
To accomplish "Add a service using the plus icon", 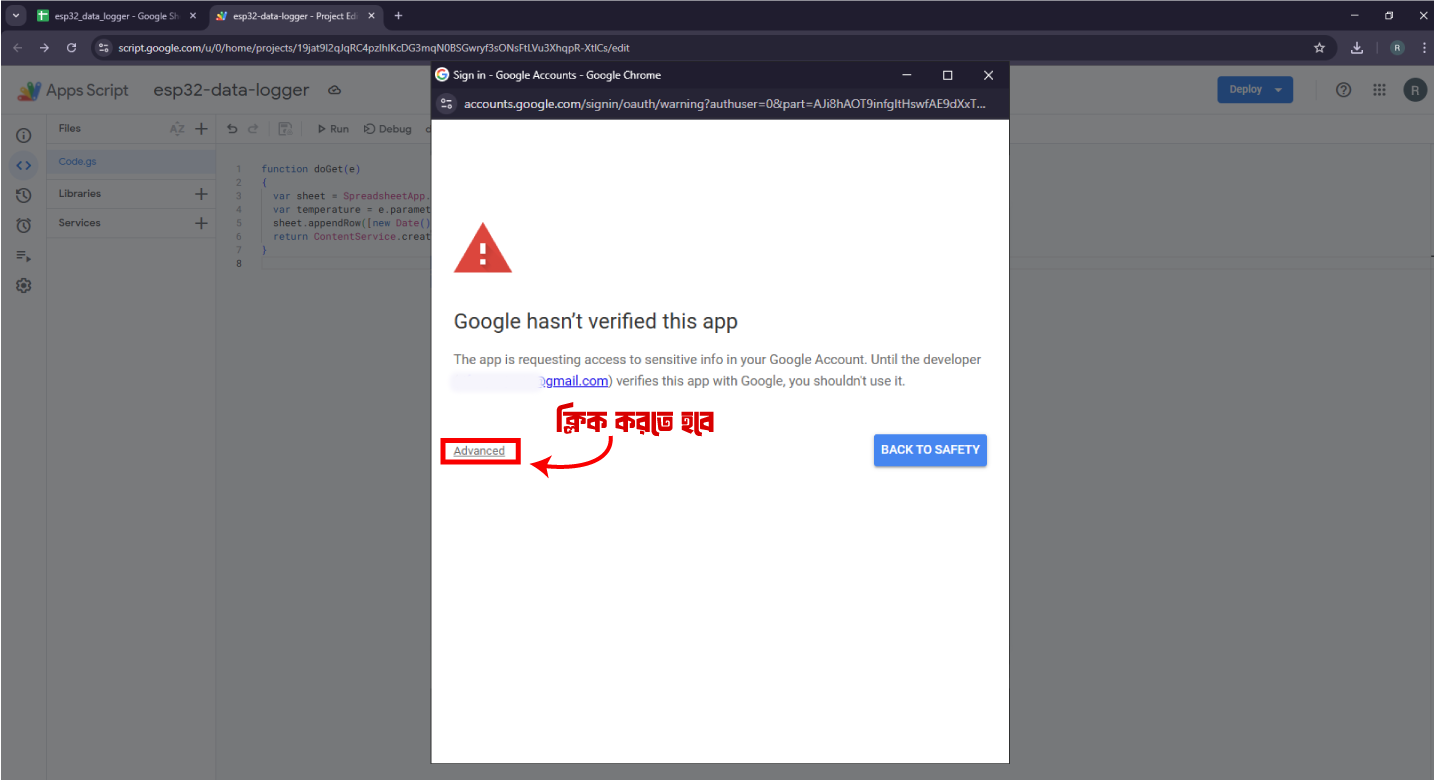I will (x=201, y=223).
